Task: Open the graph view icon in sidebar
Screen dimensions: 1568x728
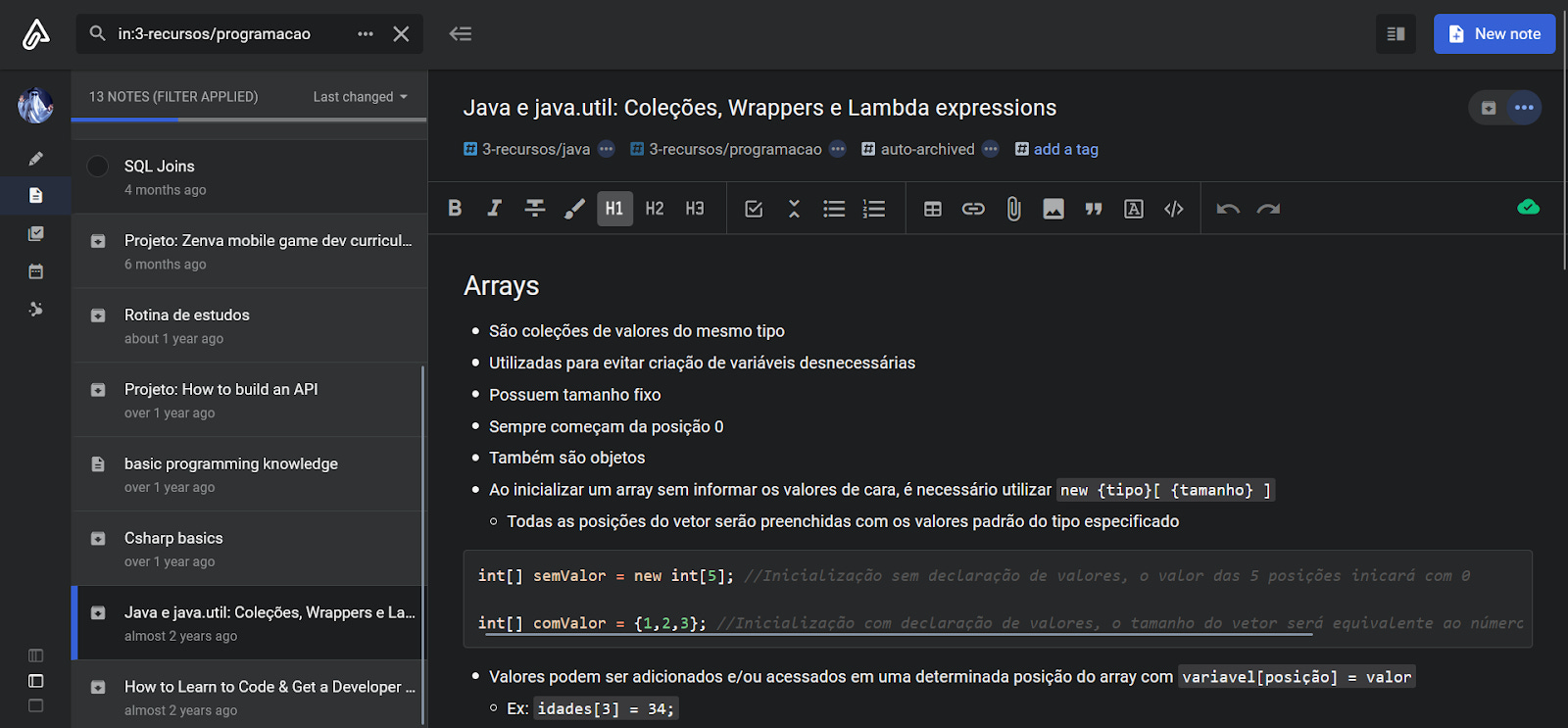Action: (x=36, y=309)
